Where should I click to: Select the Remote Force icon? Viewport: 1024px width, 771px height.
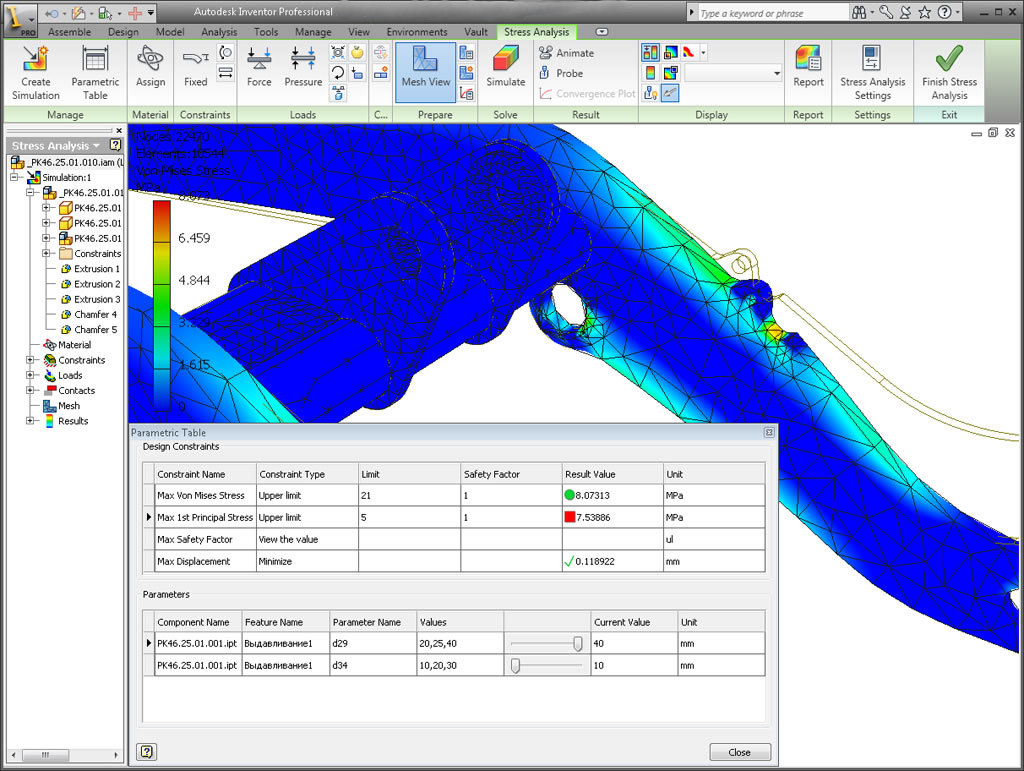pos(357,73)
